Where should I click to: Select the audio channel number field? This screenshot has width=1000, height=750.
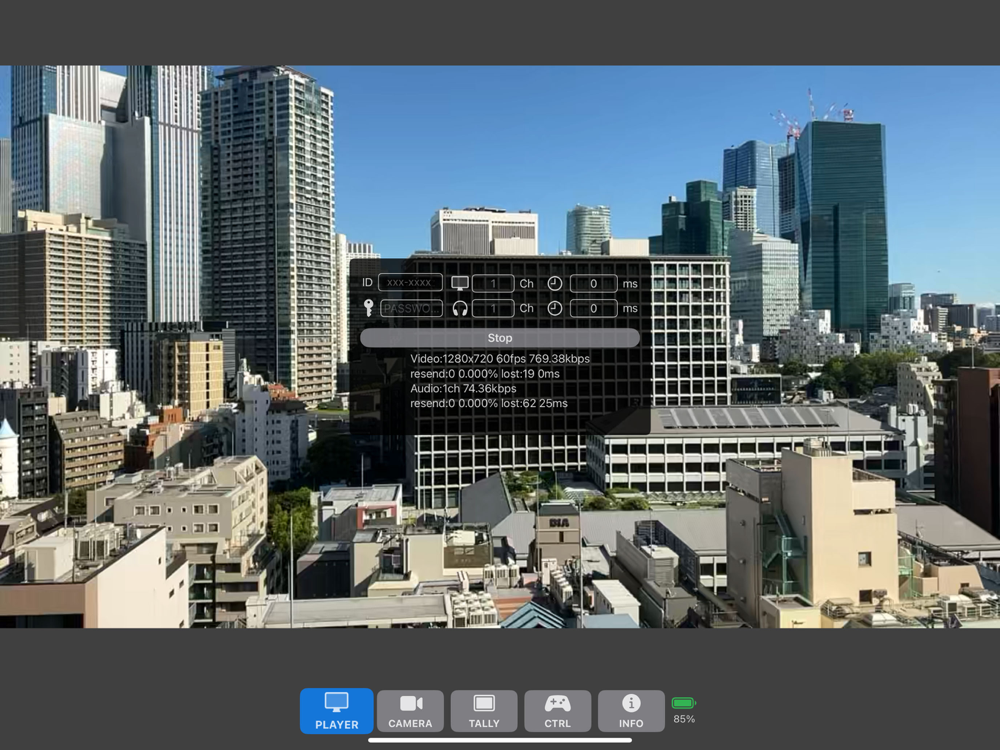tap(493, 309)
